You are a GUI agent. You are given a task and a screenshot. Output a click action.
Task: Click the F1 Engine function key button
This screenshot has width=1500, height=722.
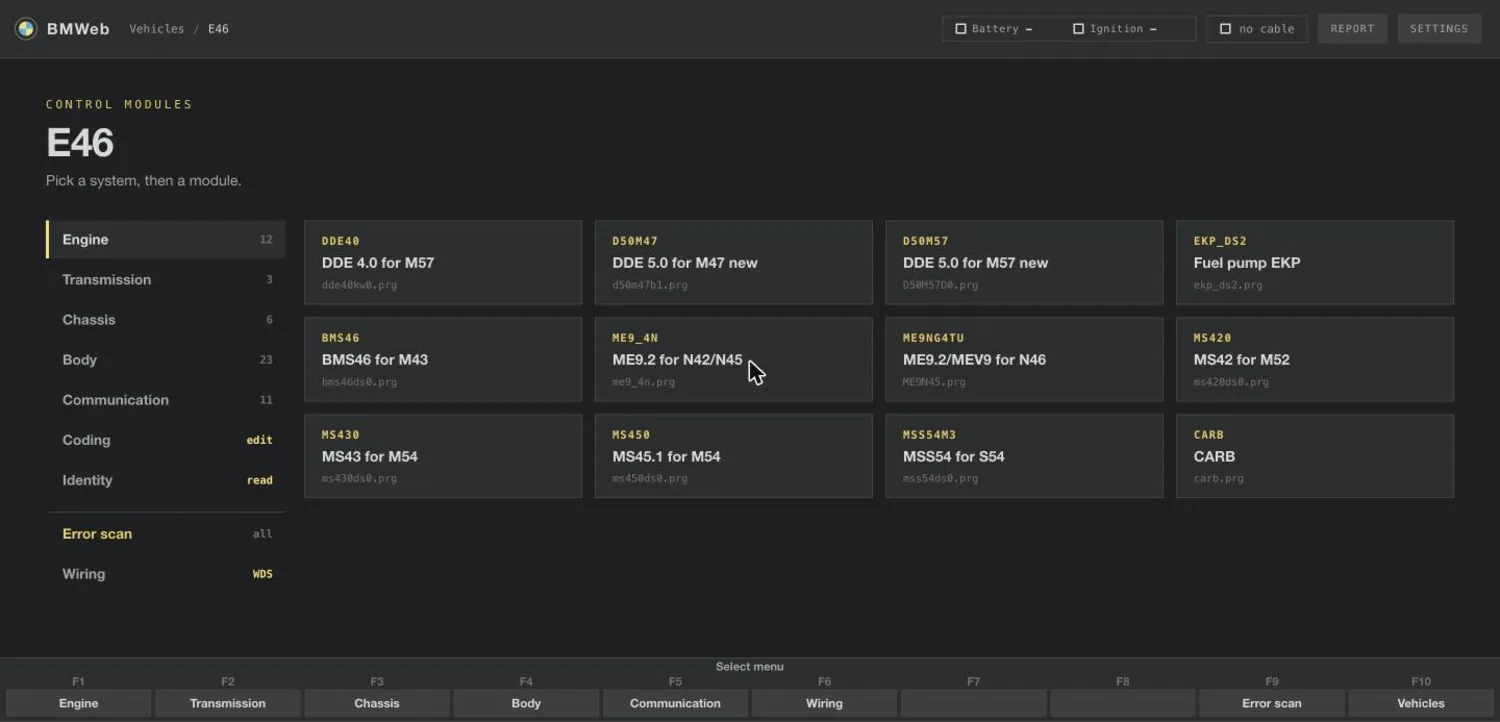79,703
